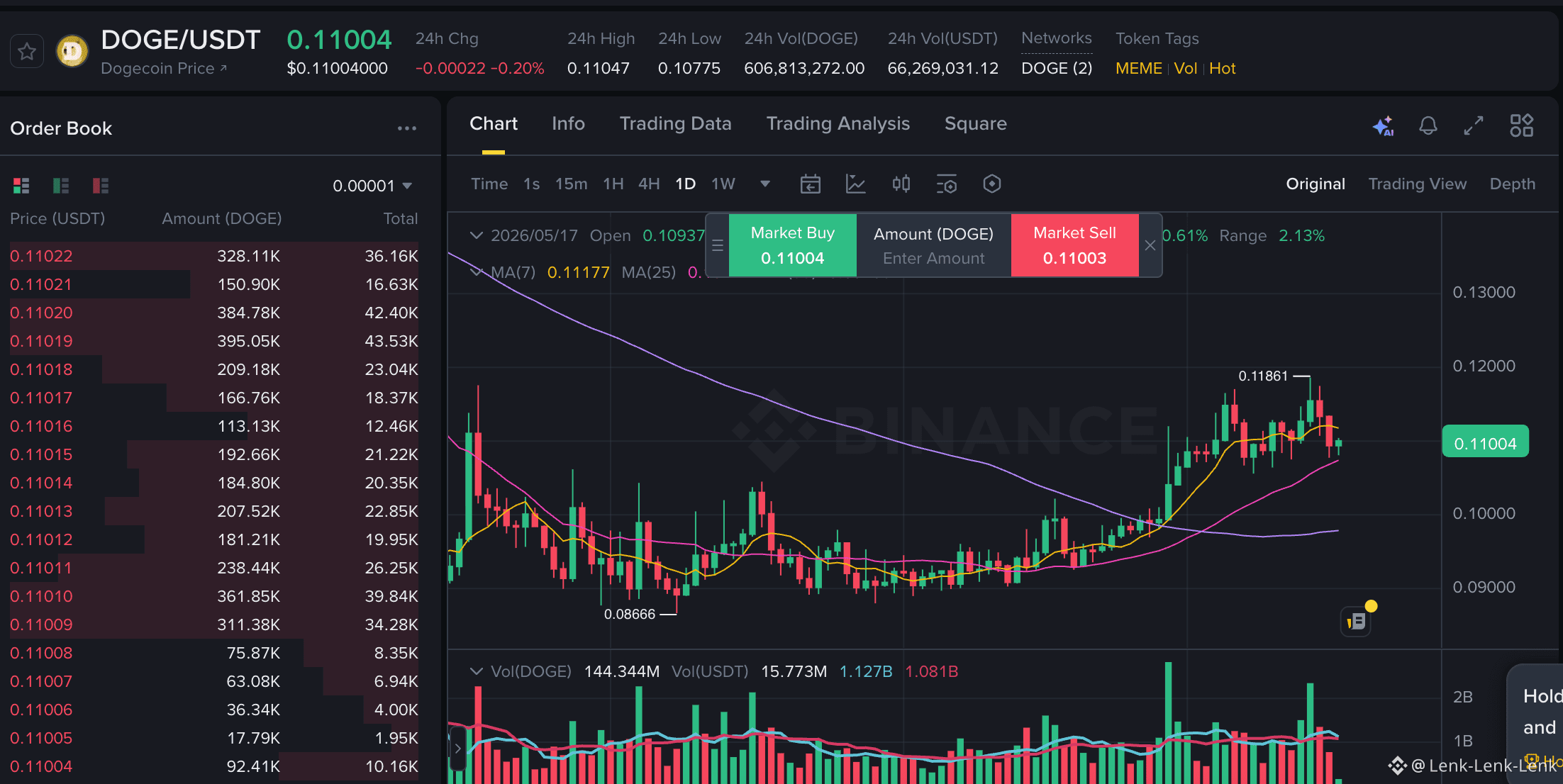Click Market Sell at 0.11003
Viewport: 1563px width, 784px height.
[1075, 245]
